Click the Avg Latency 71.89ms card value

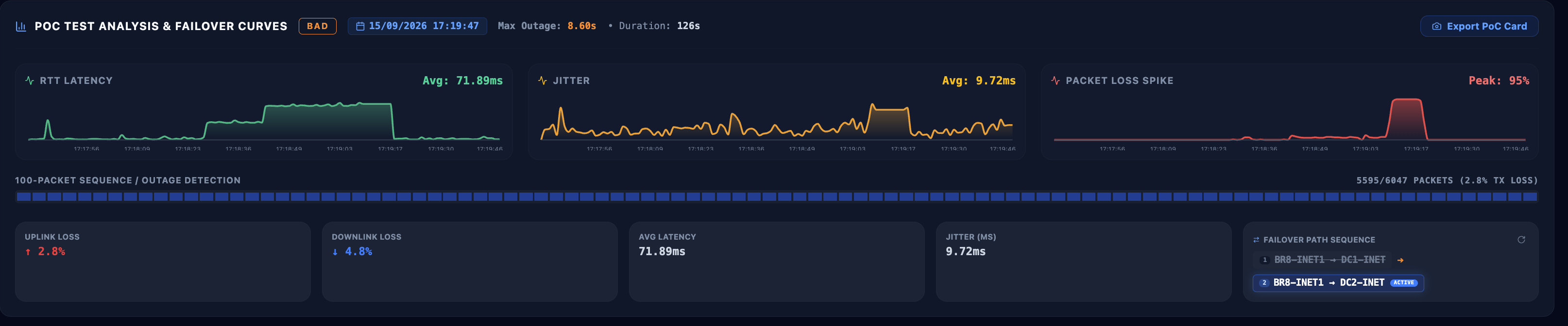coord(662,252)
